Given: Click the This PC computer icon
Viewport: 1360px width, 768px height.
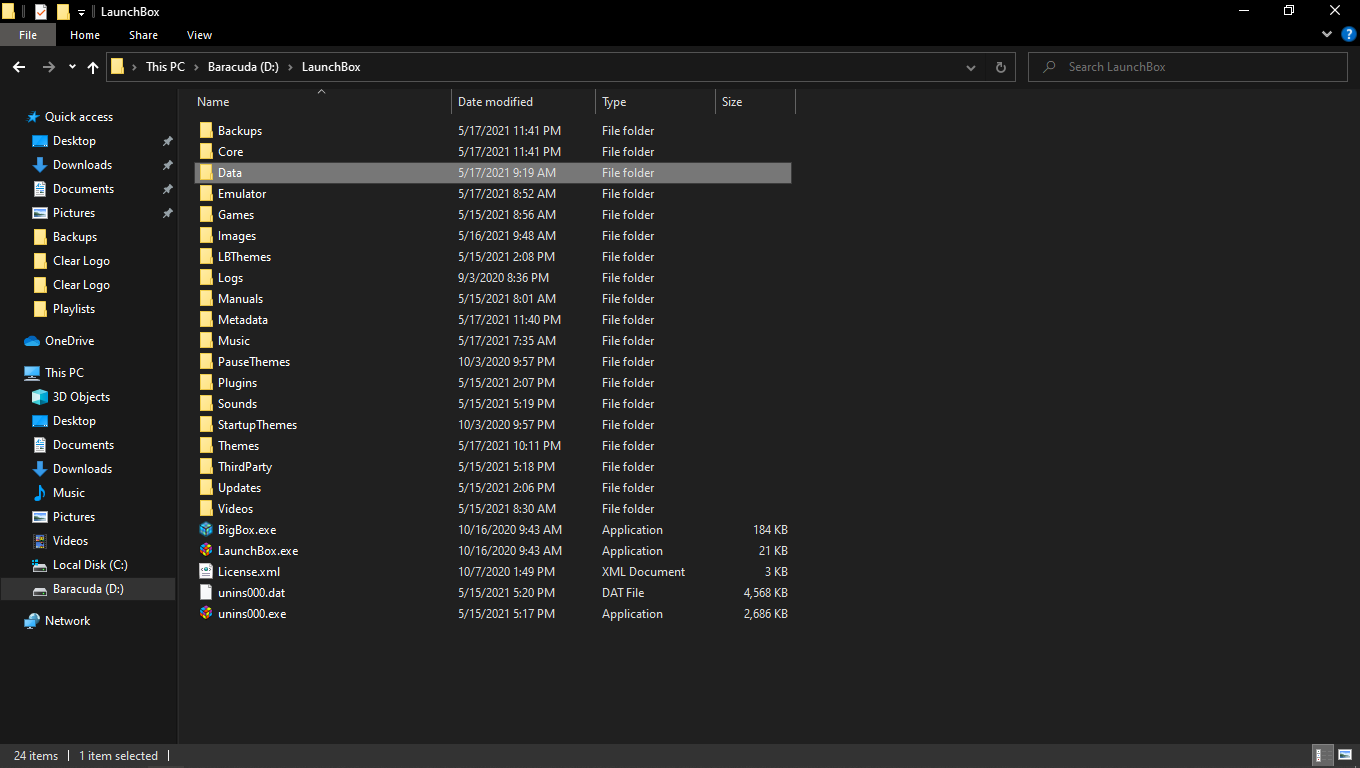Looking at the screenshot, I should click(x=32, y=373).
